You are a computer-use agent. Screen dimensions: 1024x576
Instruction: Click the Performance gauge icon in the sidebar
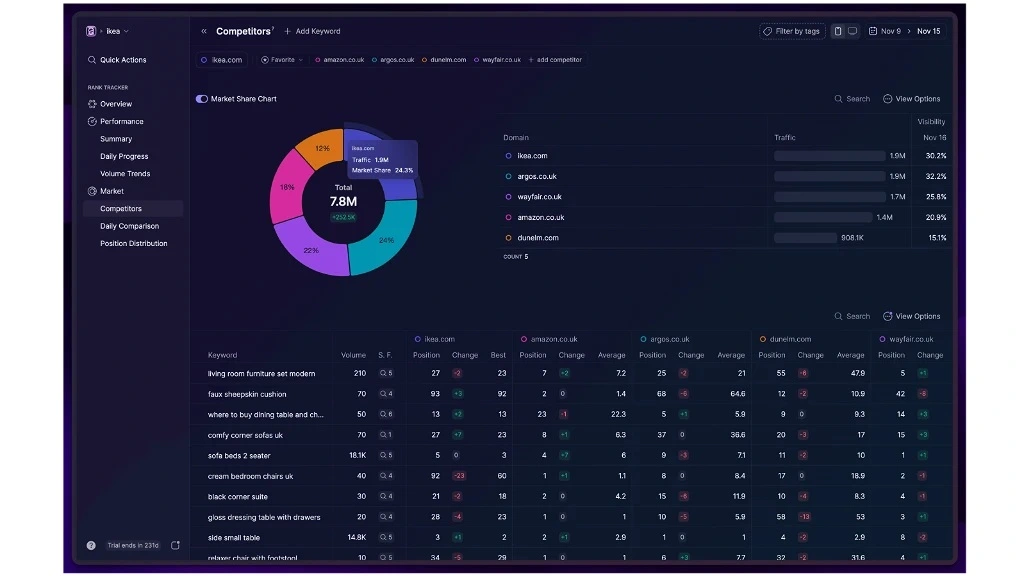(92, 121)
